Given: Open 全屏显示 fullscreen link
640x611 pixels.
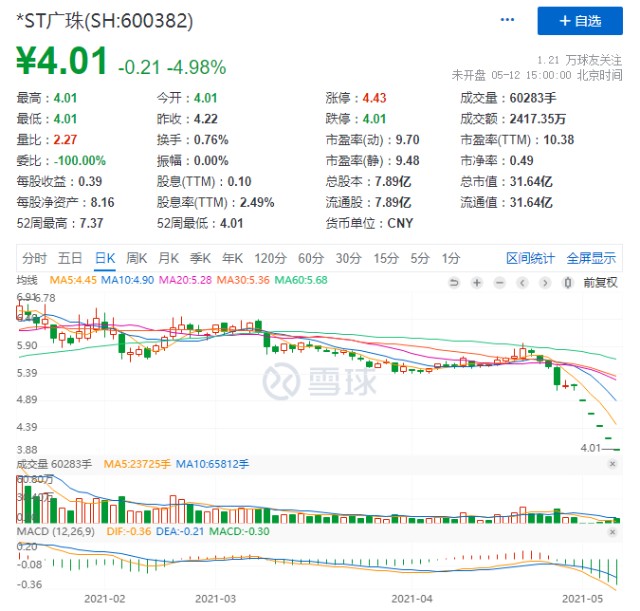Looking at the screenshot, I should click(591, 258).
